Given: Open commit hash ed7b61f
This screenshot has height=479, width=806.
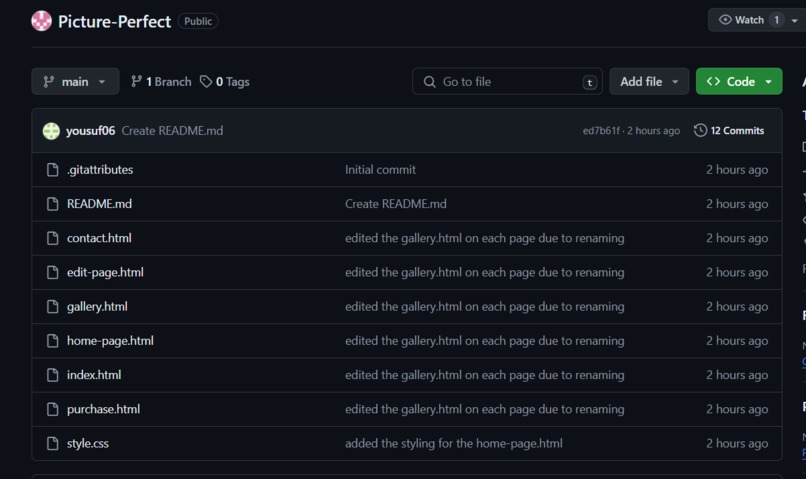Looking at the screenshot, I should [x=601, y=131].
